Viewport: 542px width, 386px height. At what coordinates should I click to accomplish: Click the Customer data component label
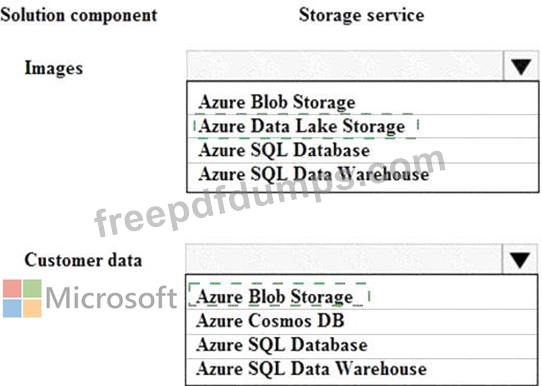[x=83, y=260]
